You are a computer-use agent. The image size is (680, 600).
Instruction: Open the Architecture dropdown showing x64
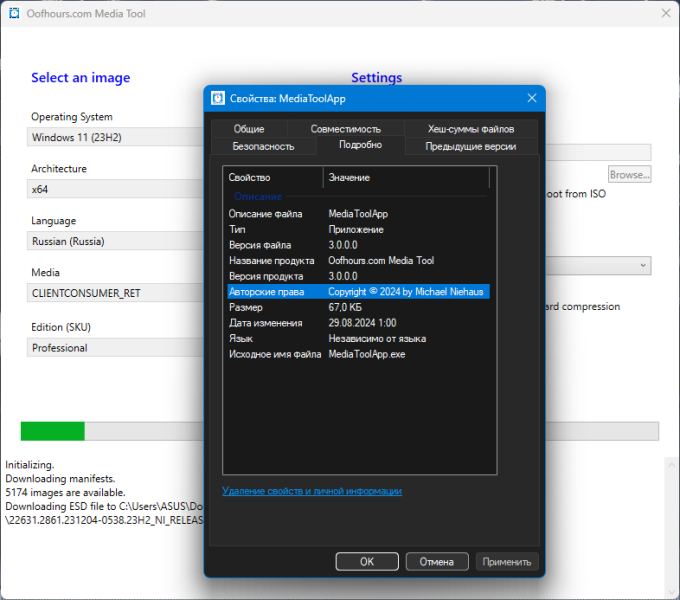pos(115,189)
